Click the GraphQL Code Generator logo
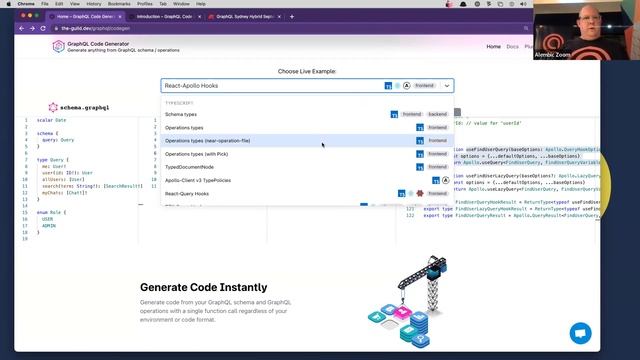The width and height of the screenshot is (640, 360). [x=59, y=47]
